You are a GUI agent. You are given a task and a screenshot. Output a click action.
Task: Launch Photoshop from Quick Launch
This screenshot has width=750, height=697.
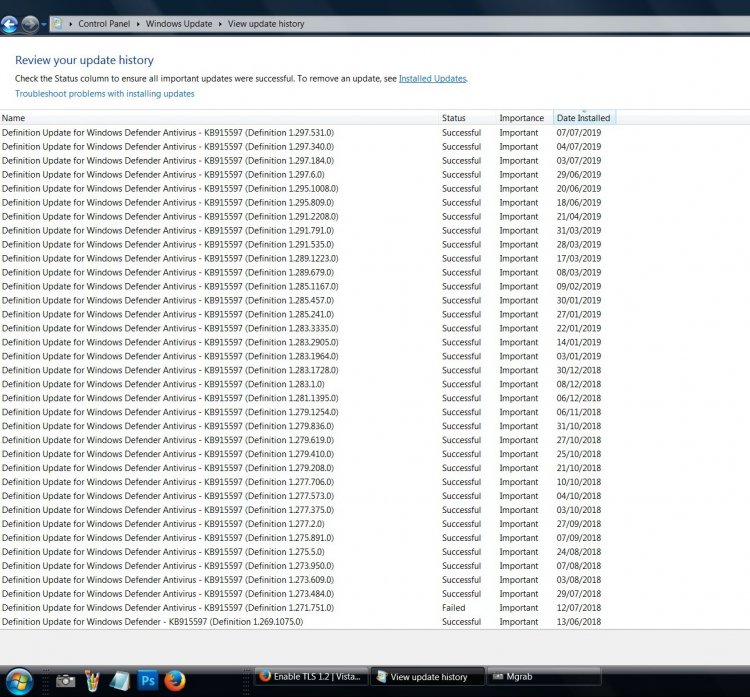click(148, 681)
